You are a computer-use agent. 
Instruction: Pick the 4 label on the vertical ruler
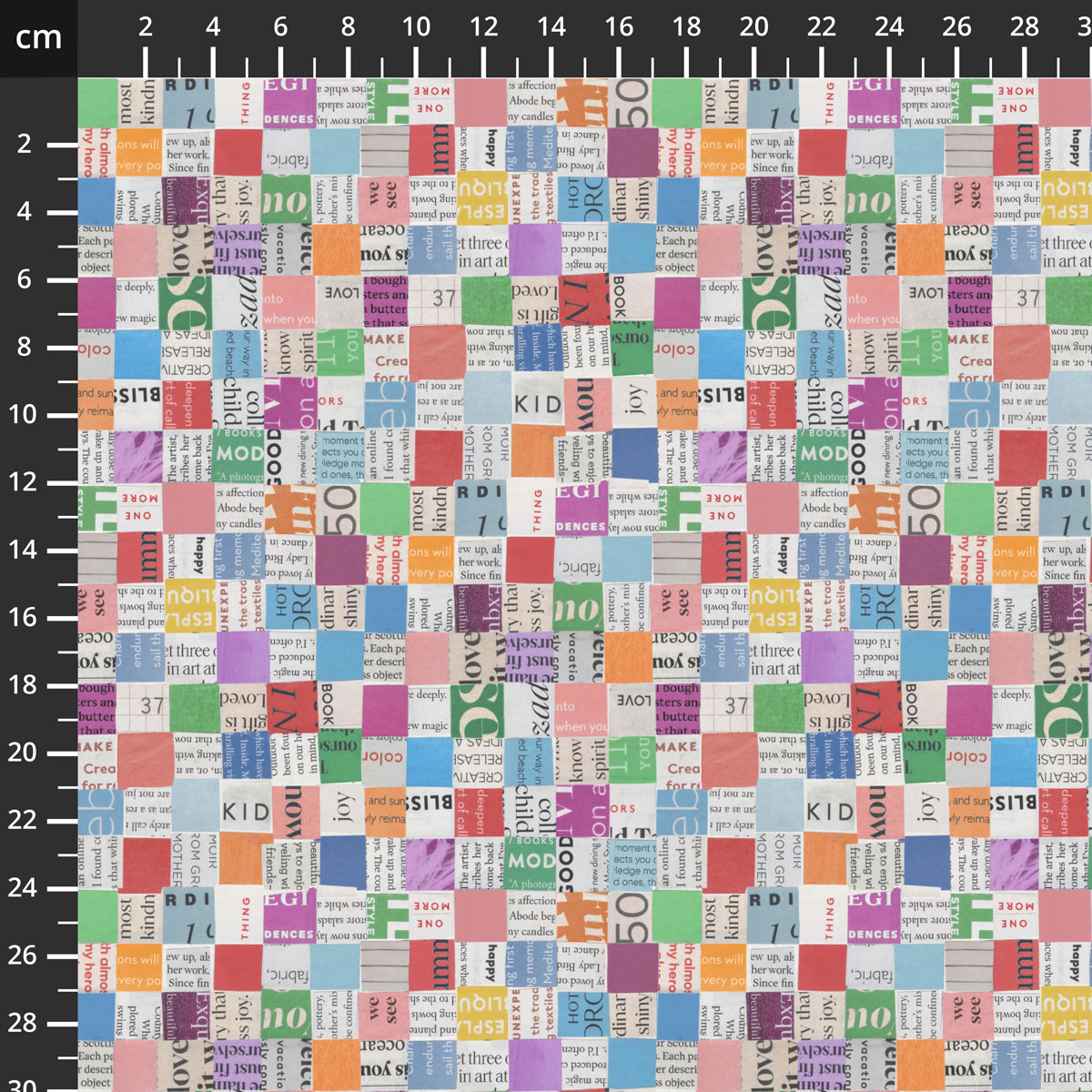[25, 211]
